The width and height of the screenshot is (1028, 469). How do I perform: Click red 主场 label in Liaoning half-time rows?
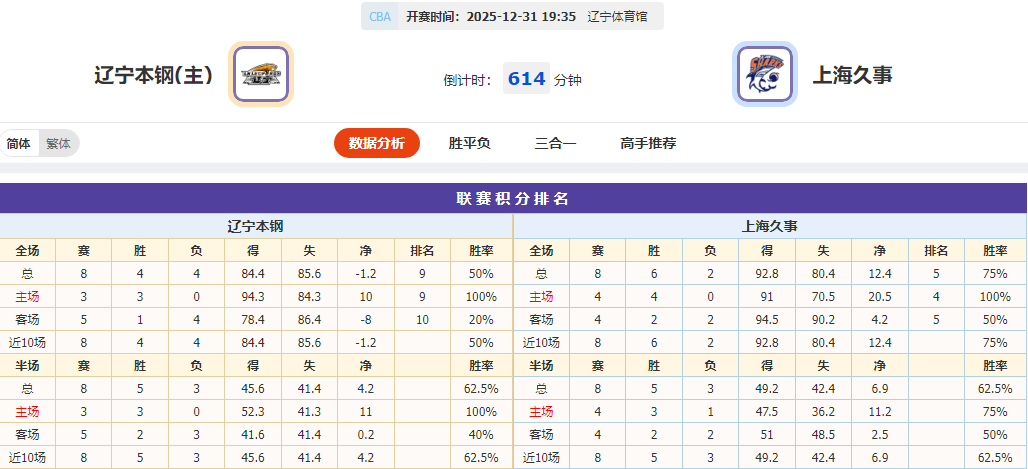[27, 411]
